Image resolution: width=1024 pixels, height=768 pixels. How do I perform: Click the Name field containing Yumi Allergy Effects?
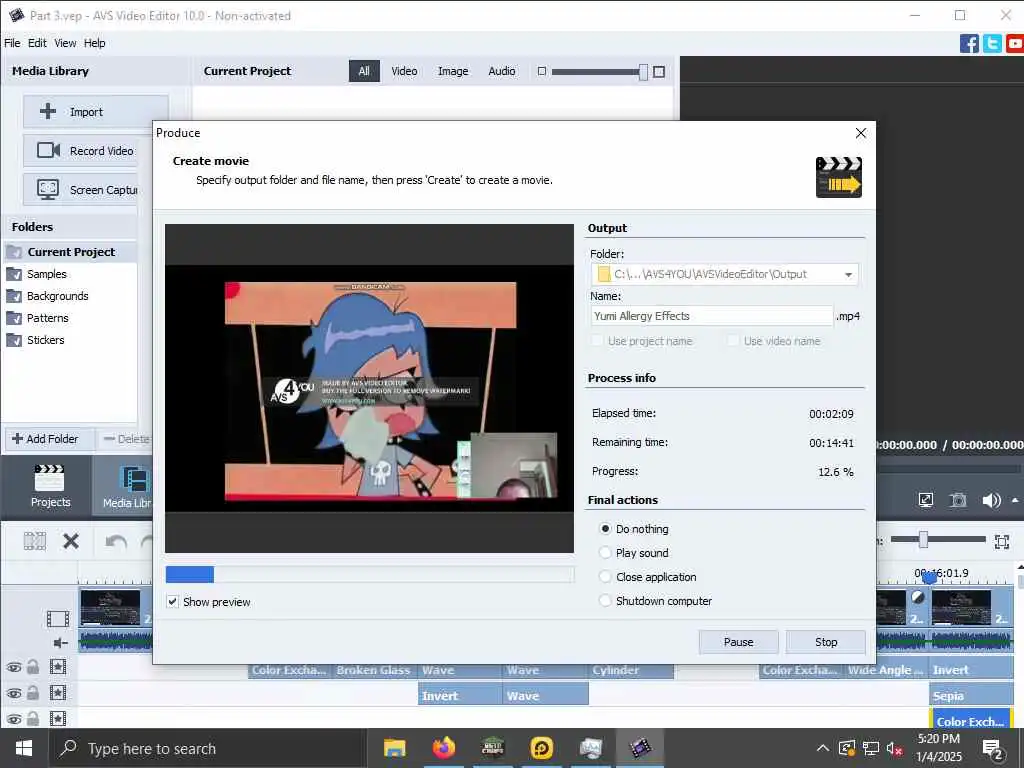(x=712, y=316)
